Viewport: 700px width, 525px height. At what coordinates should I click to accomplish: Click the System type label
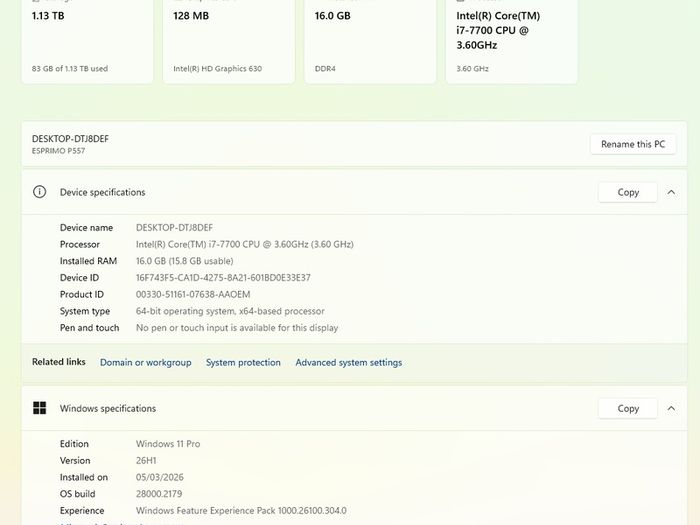85,311
